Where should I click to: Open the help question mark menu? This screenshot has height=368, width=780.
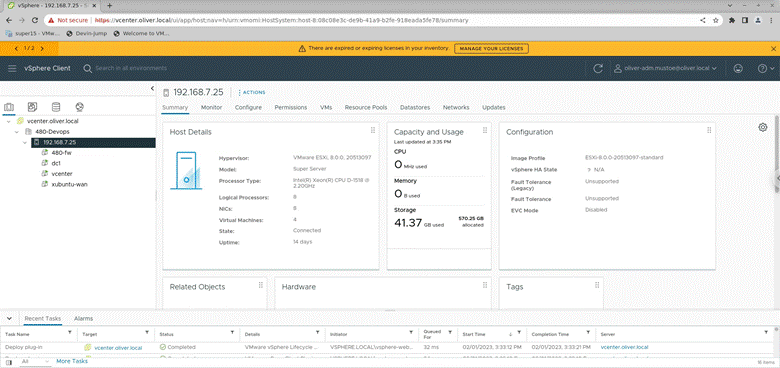point(765,69)
